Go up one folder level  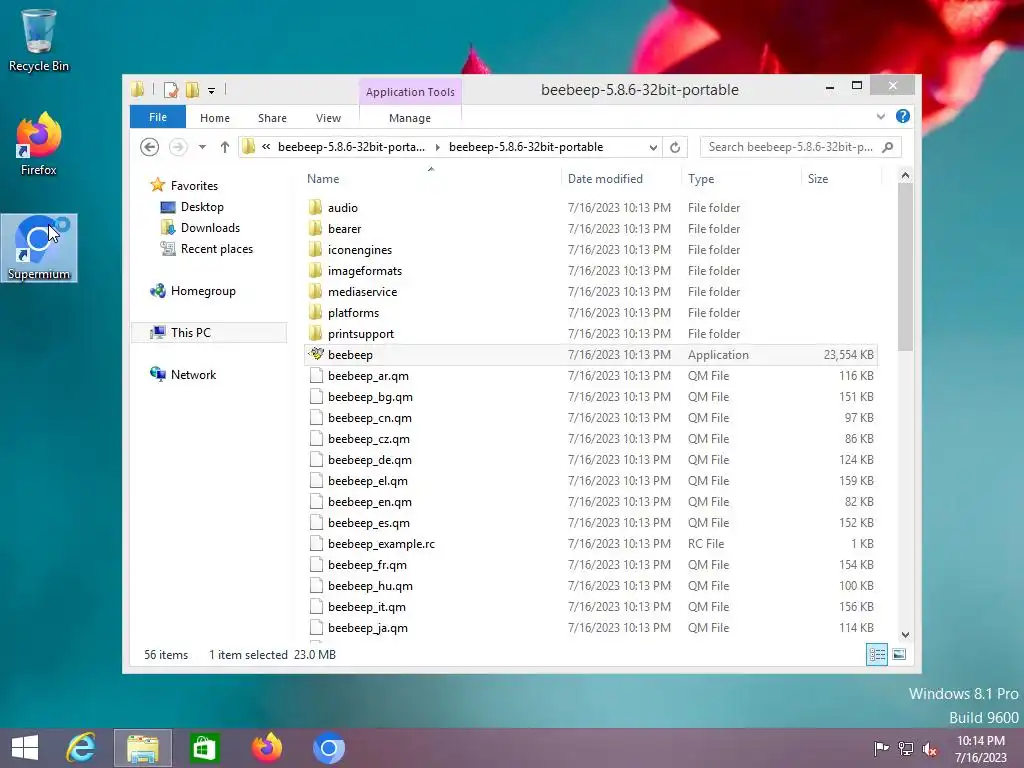click(x=225, y=147)
